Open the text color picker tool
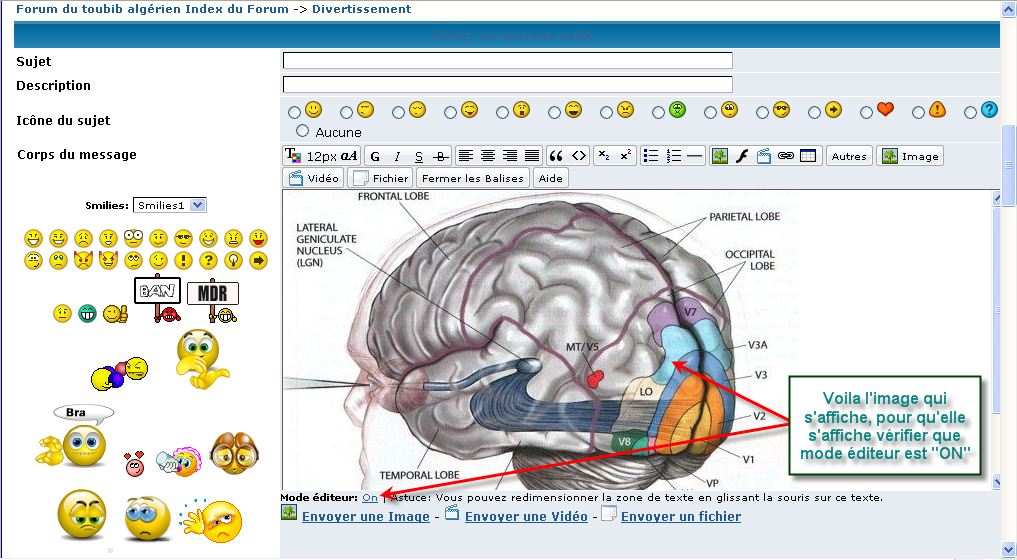Image resolution: width=1017 pixels, height=560 pixels. click(293, 156)
